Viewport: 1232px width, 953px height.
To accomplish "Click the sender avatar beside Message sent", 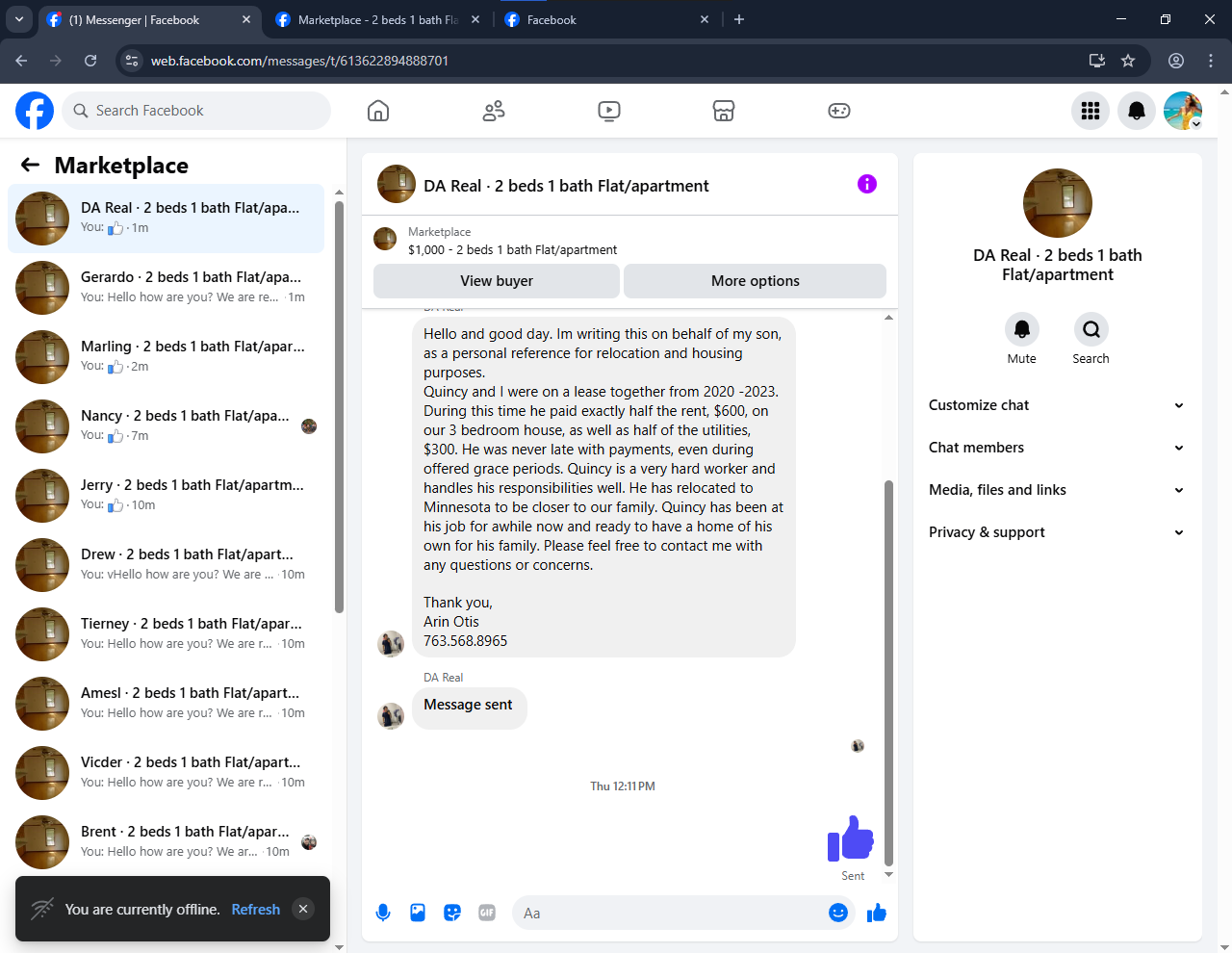I will tap(391, 715).
